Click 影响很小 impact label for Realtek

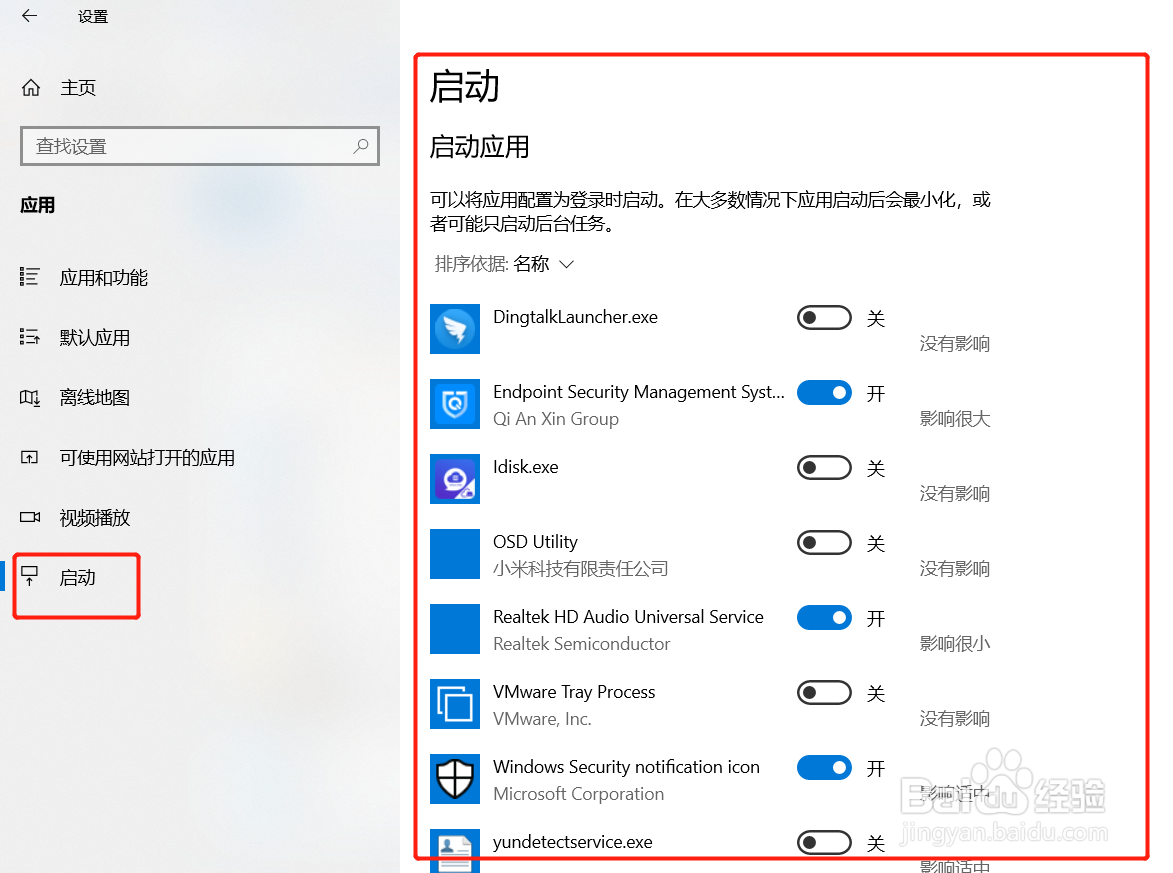tap(955, 643)
